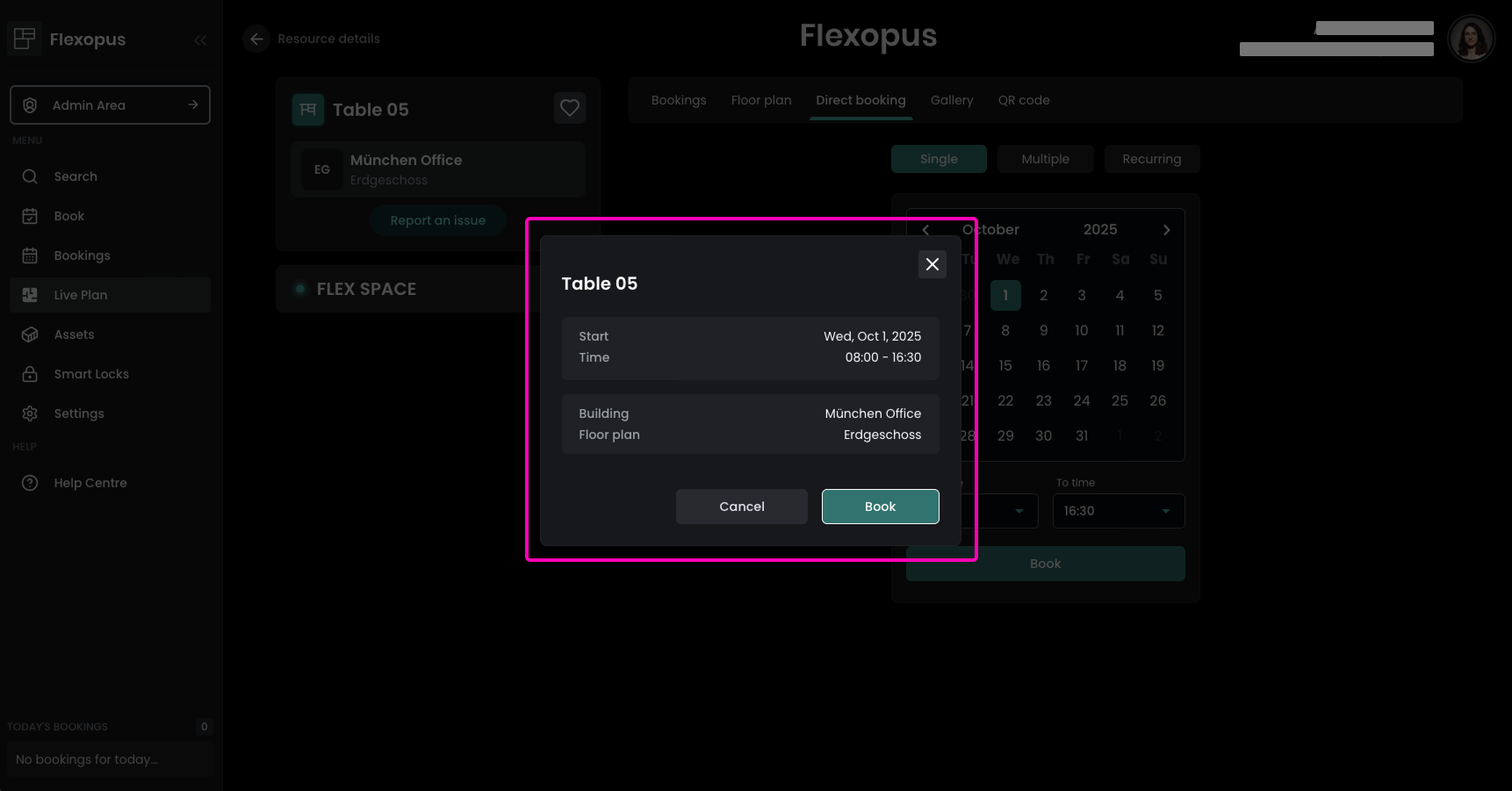This screenshot has height=791, width=1512.
Task: Go to next month in calendar
Action: (x=1166, y=230)
